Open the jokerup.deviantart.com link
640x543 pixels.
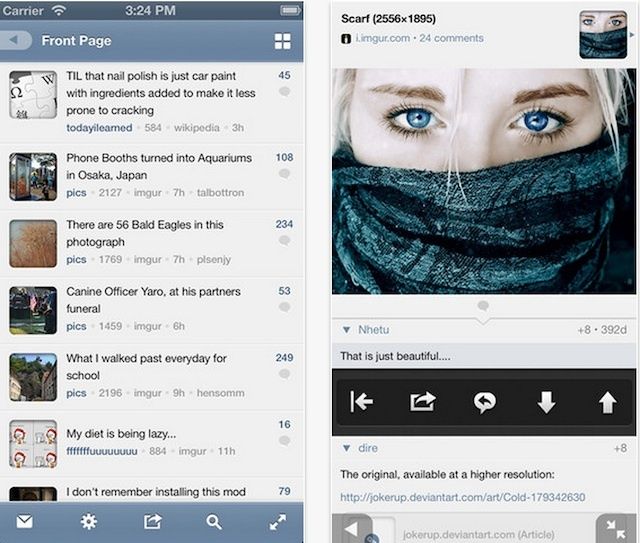pos(462,497)
